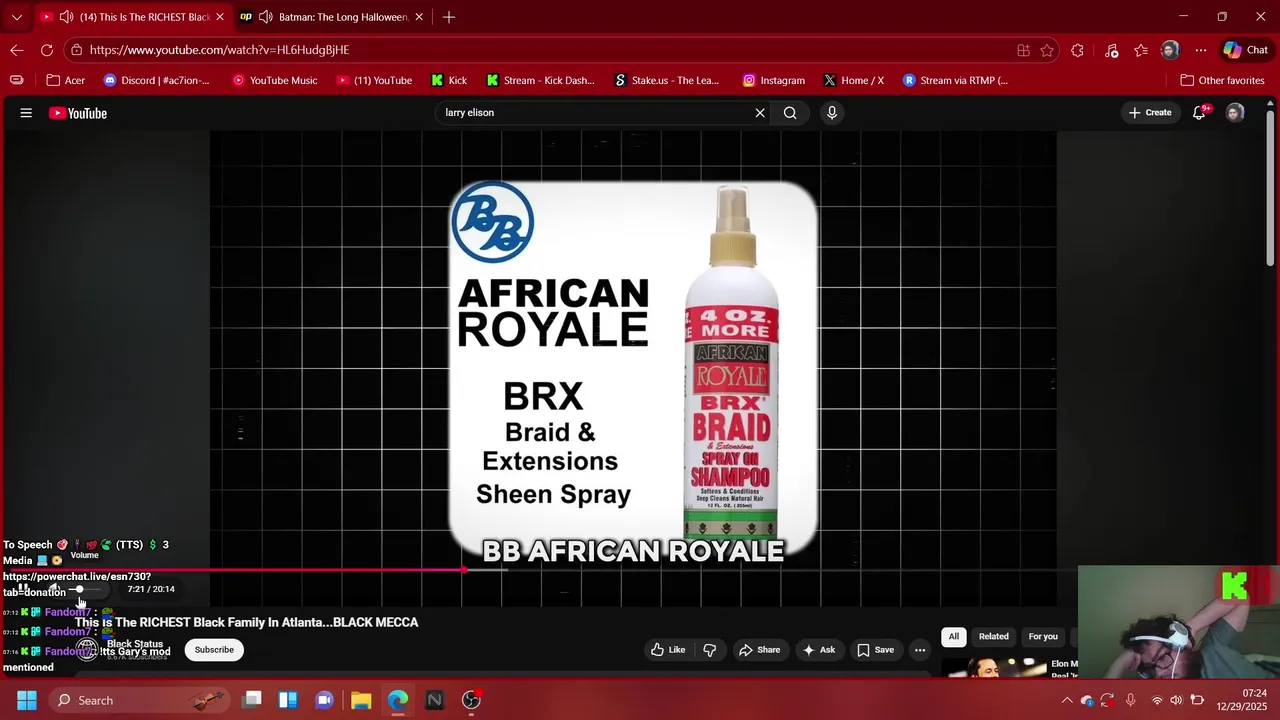The image size is (1280, 720).
Task: Open YouTube account avatar menu
Action: tap(1235, 113)
